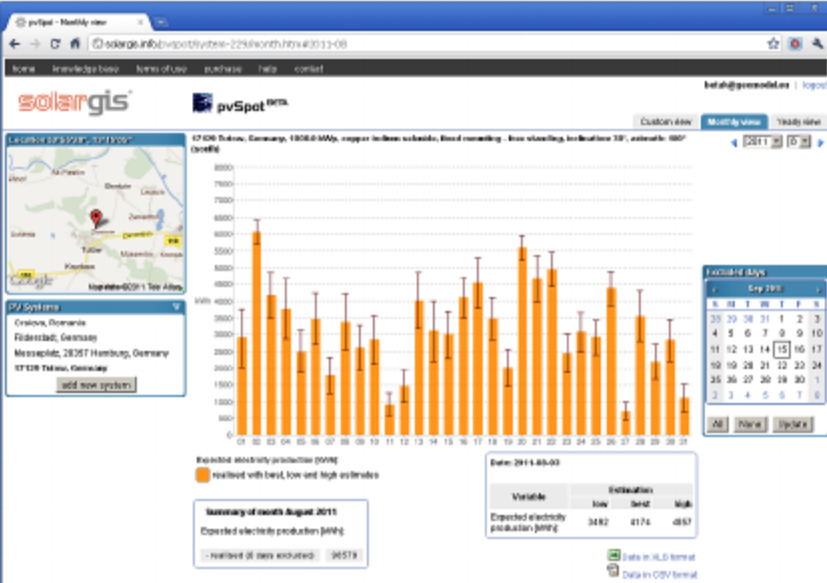Screen dimensions: 827x583
Task: Select Messeplatz Hamburg, Germany PV system
Action: pos(91,353)
